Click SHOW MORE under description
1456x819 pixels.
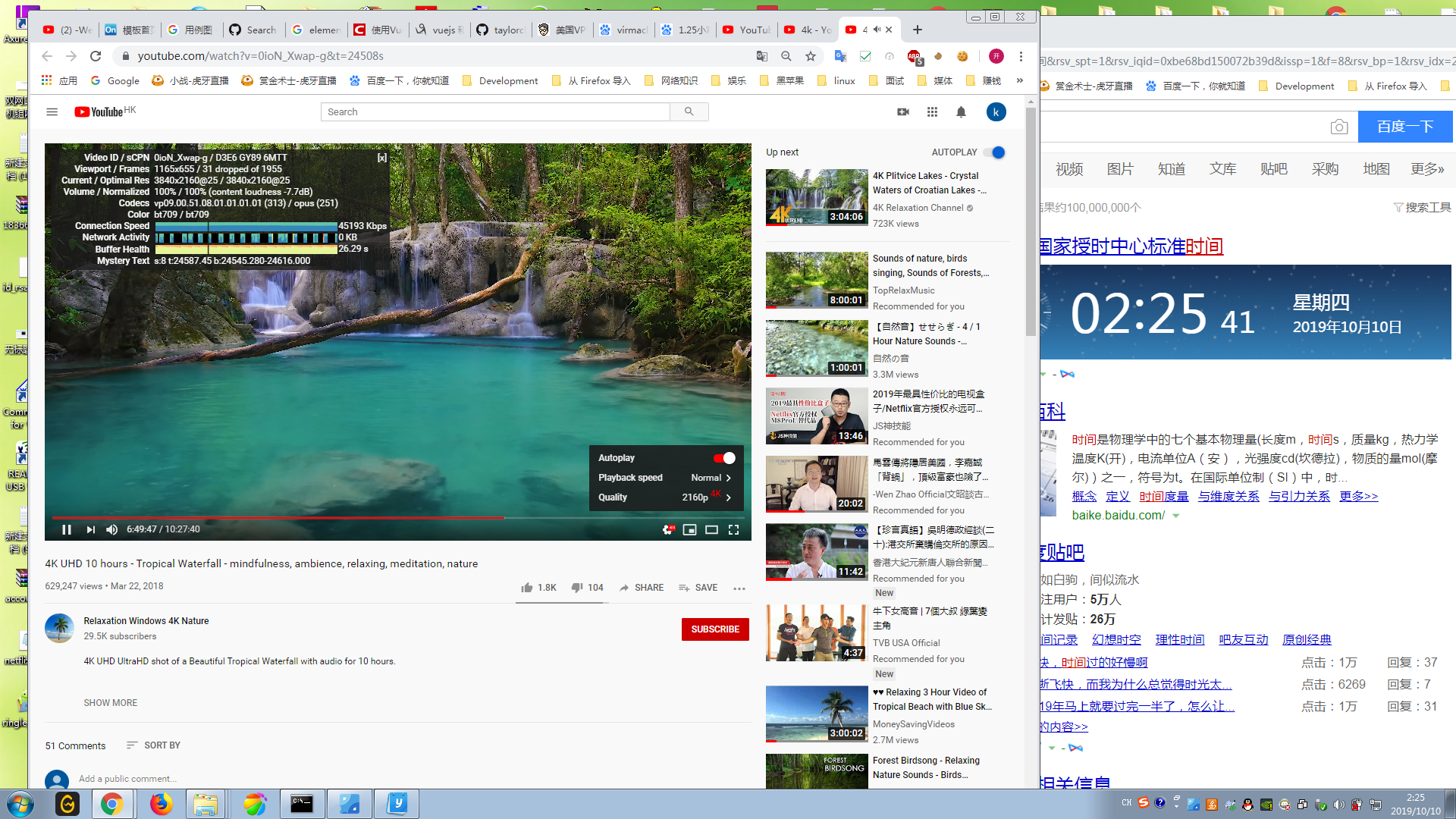point(111,703)
